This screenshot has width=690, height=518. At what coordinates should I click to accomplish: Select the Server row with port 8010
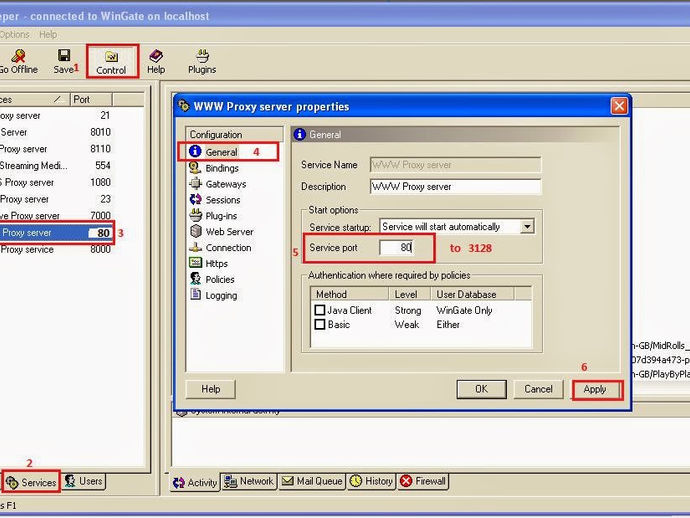[56, 132]
